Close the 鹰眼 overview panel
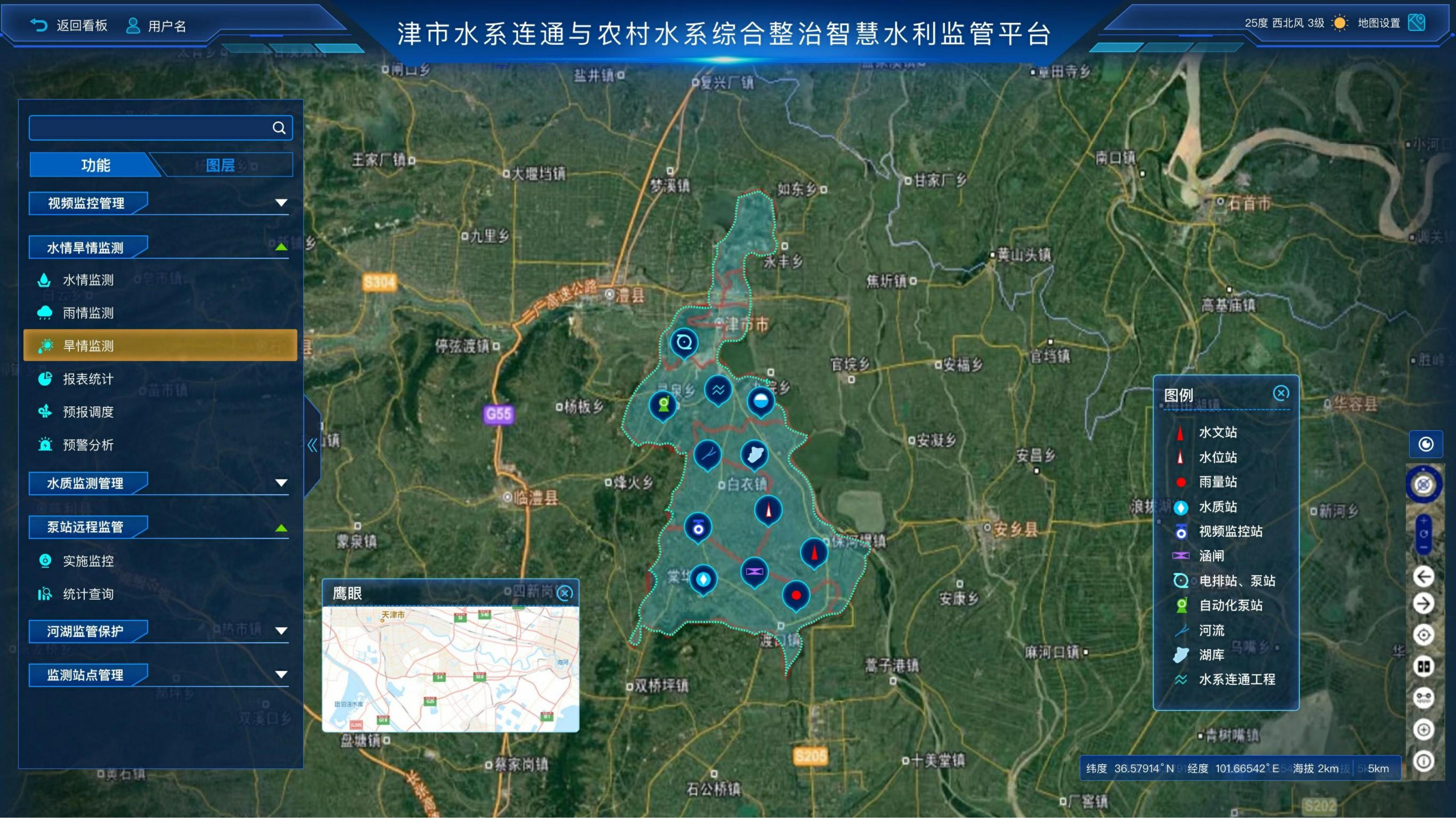The width and height of the screenshot is (1456, 818). point(565,593)
